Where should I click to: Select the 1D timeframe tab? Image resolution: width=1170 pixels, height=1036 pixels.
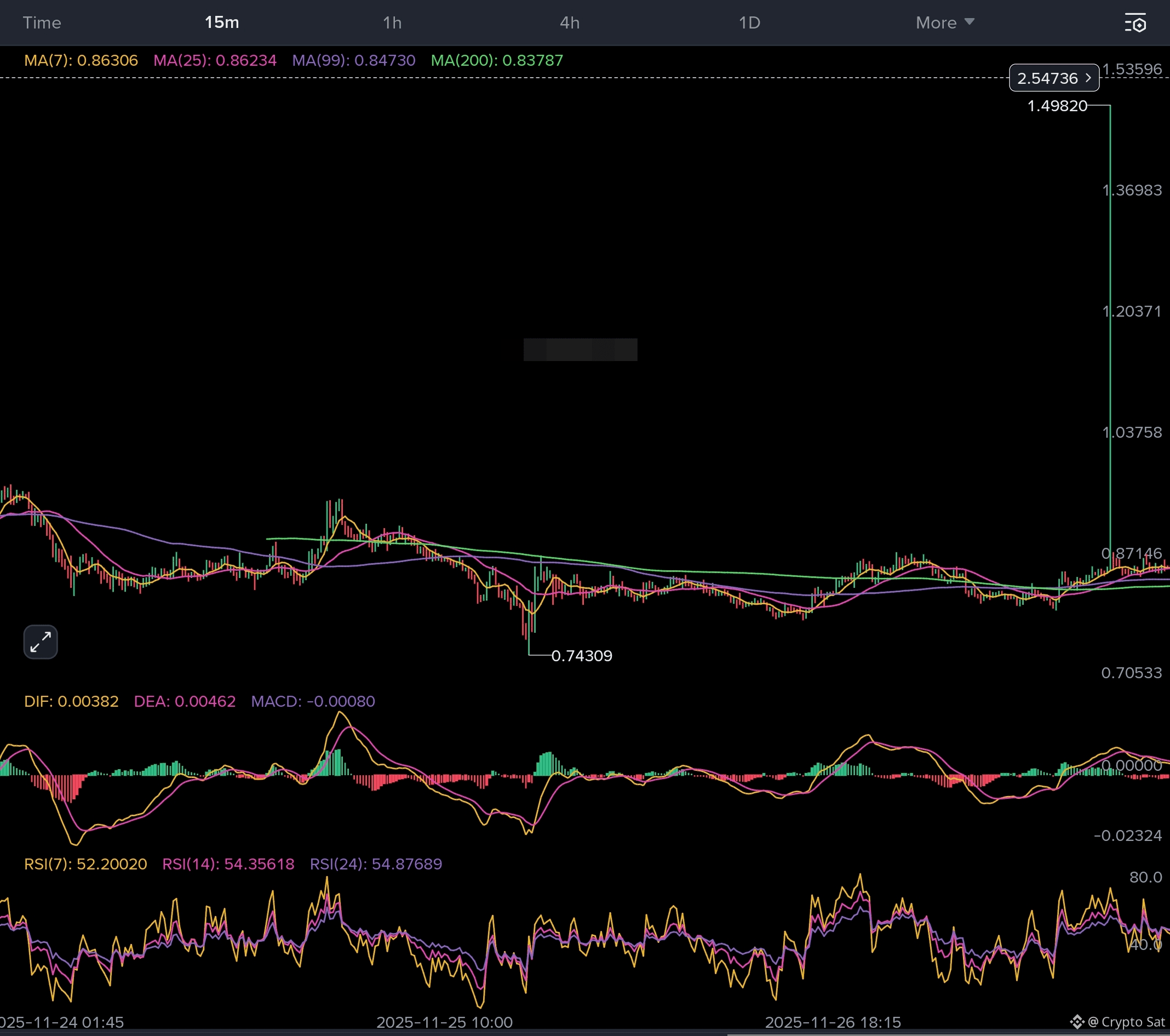(749, 23)
